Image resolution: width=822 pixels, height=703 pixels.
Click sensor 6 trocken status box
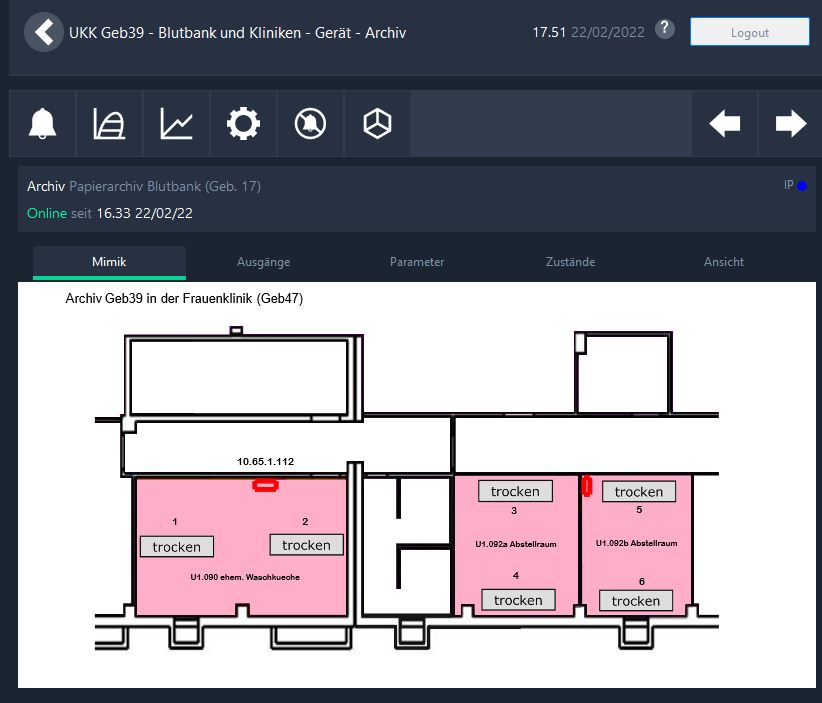click(x=636, y=601)
